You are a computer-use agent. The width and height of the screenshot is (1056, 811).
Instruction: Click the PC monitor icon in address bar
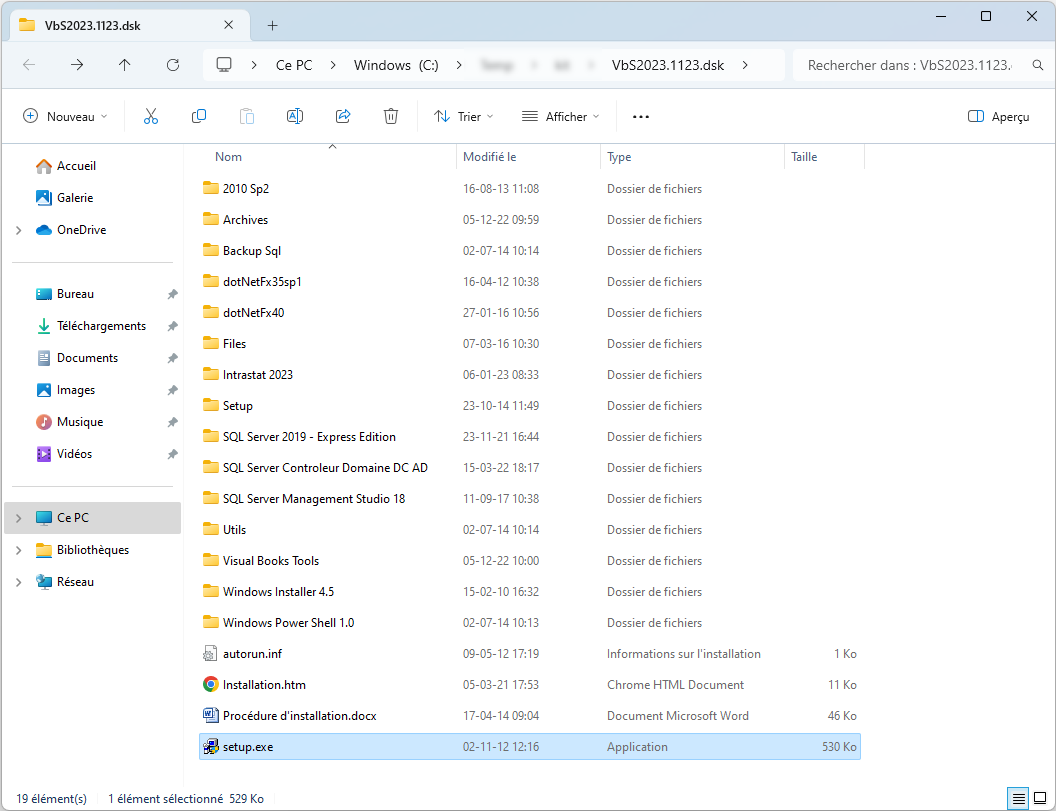coord(224,65)
